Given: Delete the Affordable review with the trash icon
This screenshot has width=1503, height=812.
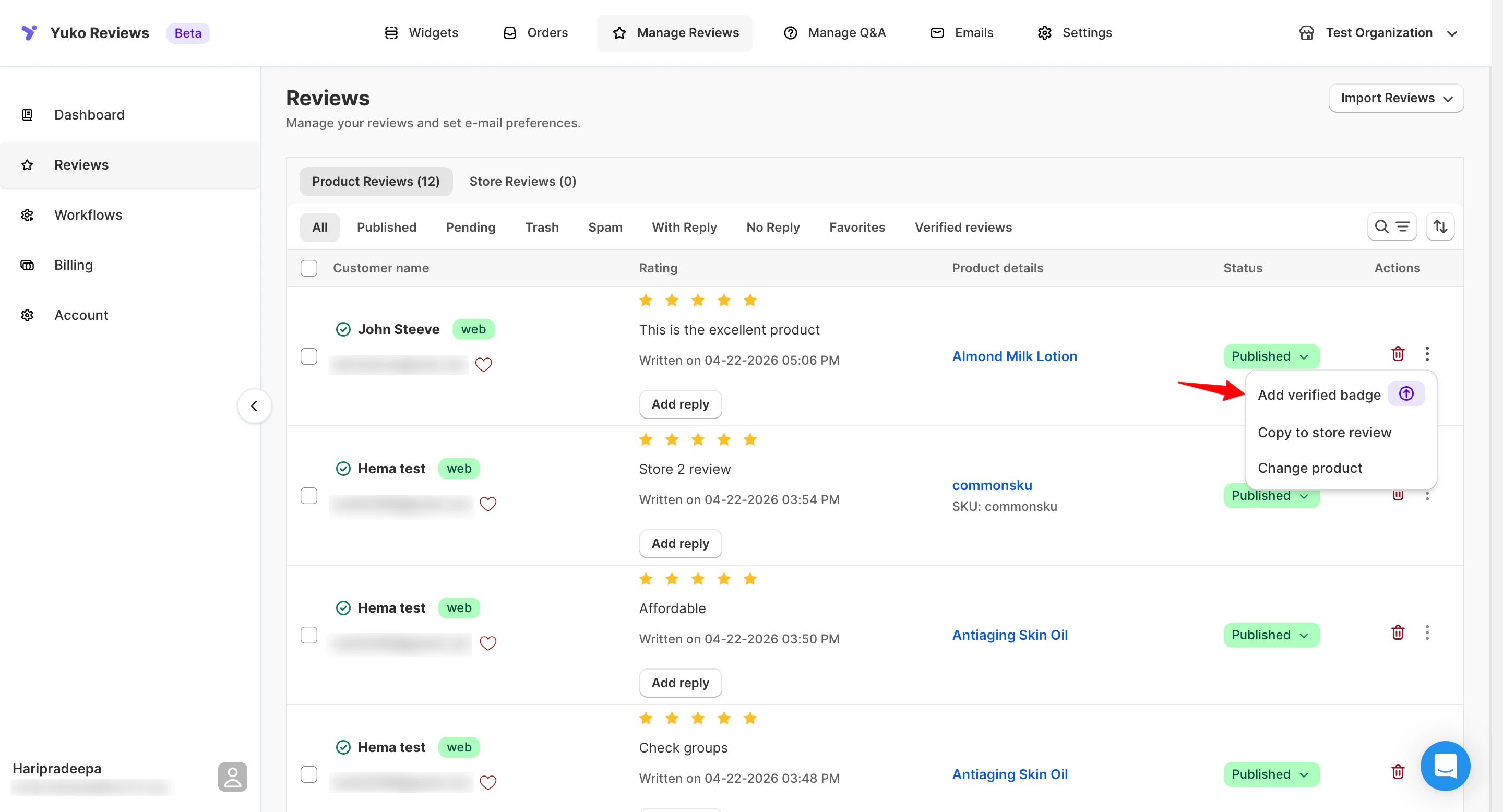Looking at the screenshot, I should (x=1398, y=632).
